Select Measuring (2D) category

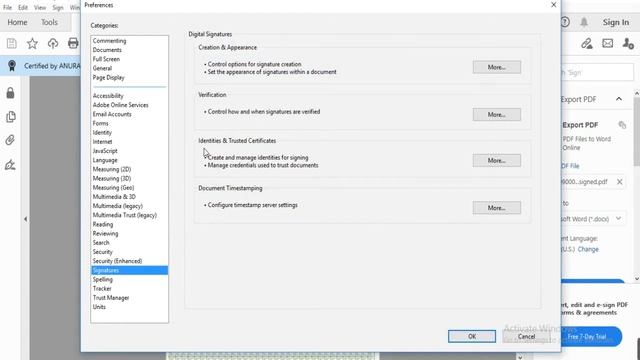[x=112, y=169]
